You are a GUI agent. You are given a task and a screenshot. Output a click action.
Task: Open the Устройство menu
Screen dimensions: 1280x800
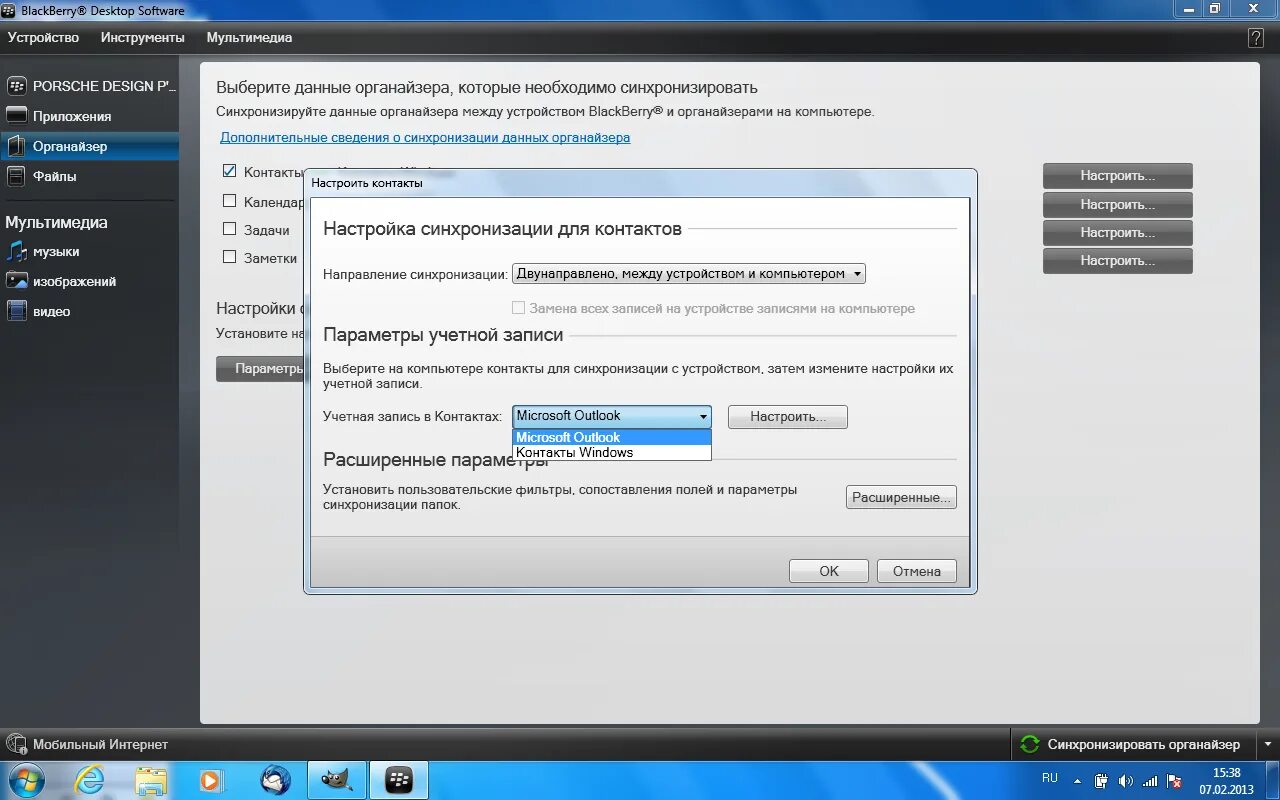(43, 37)
